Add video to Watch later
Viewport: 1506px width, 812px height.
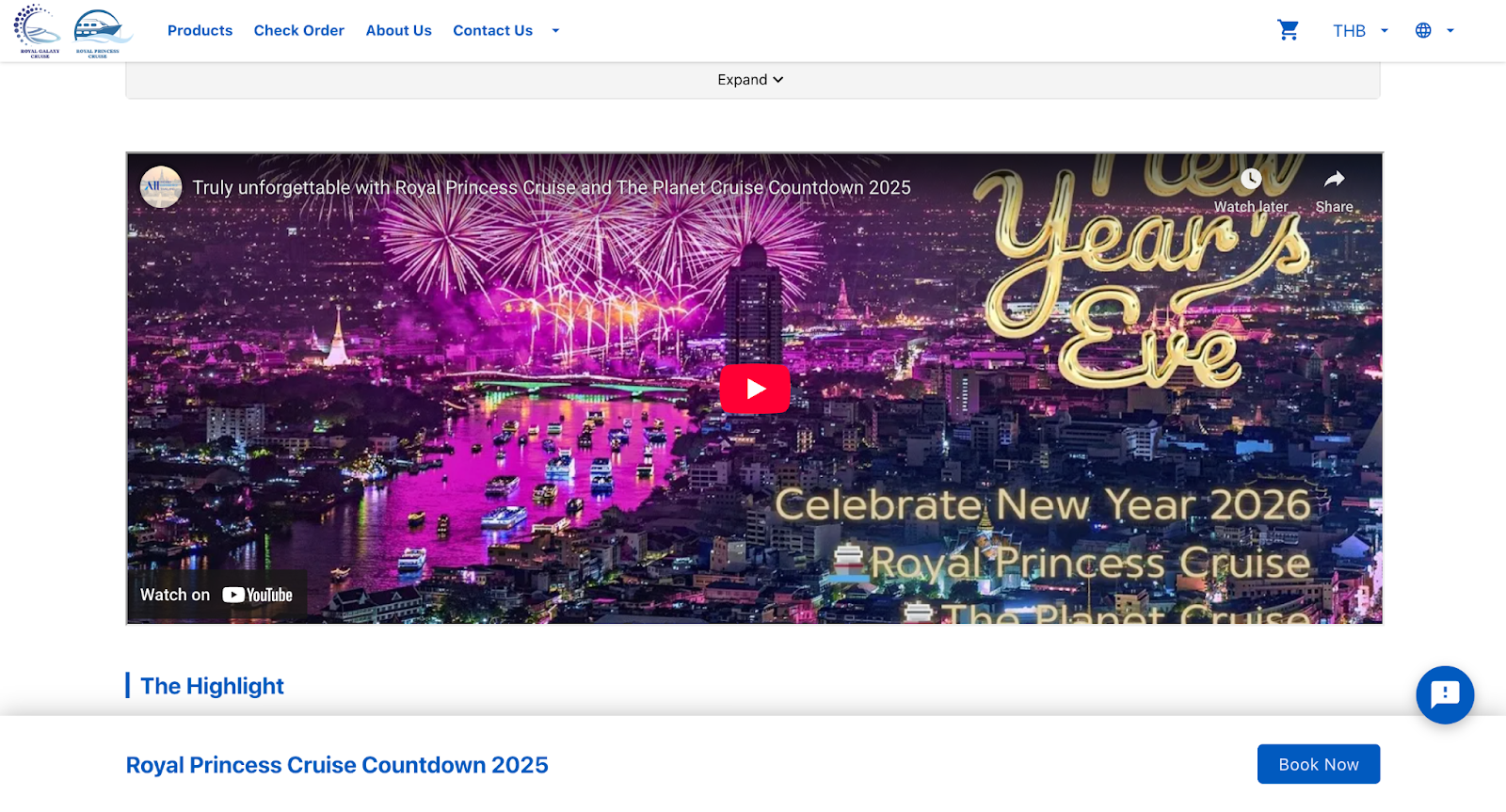1250,191
